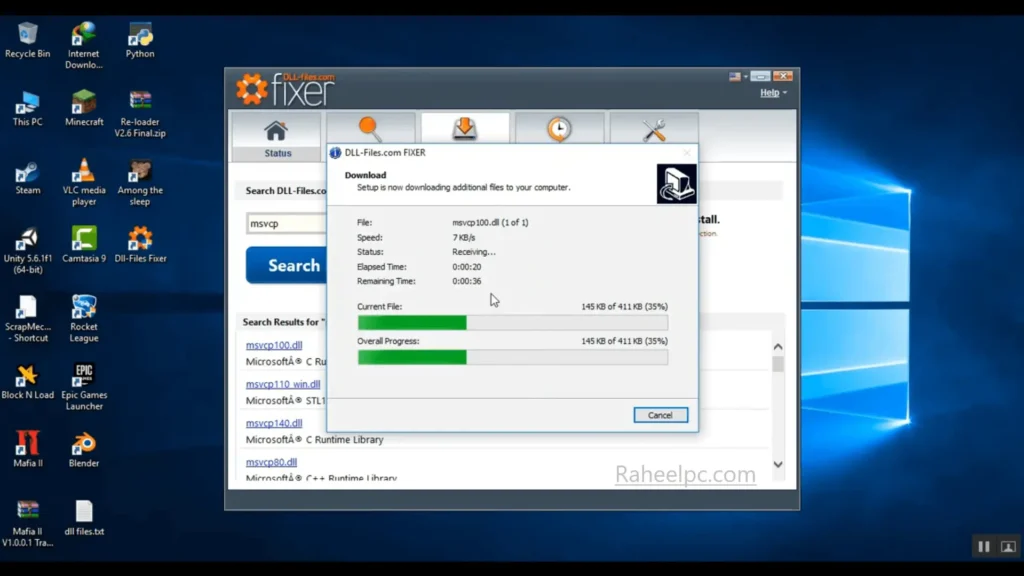Open Internet Download Manager desktop icon
This screenshot has height=576, width=1024.
pos(84,44)
